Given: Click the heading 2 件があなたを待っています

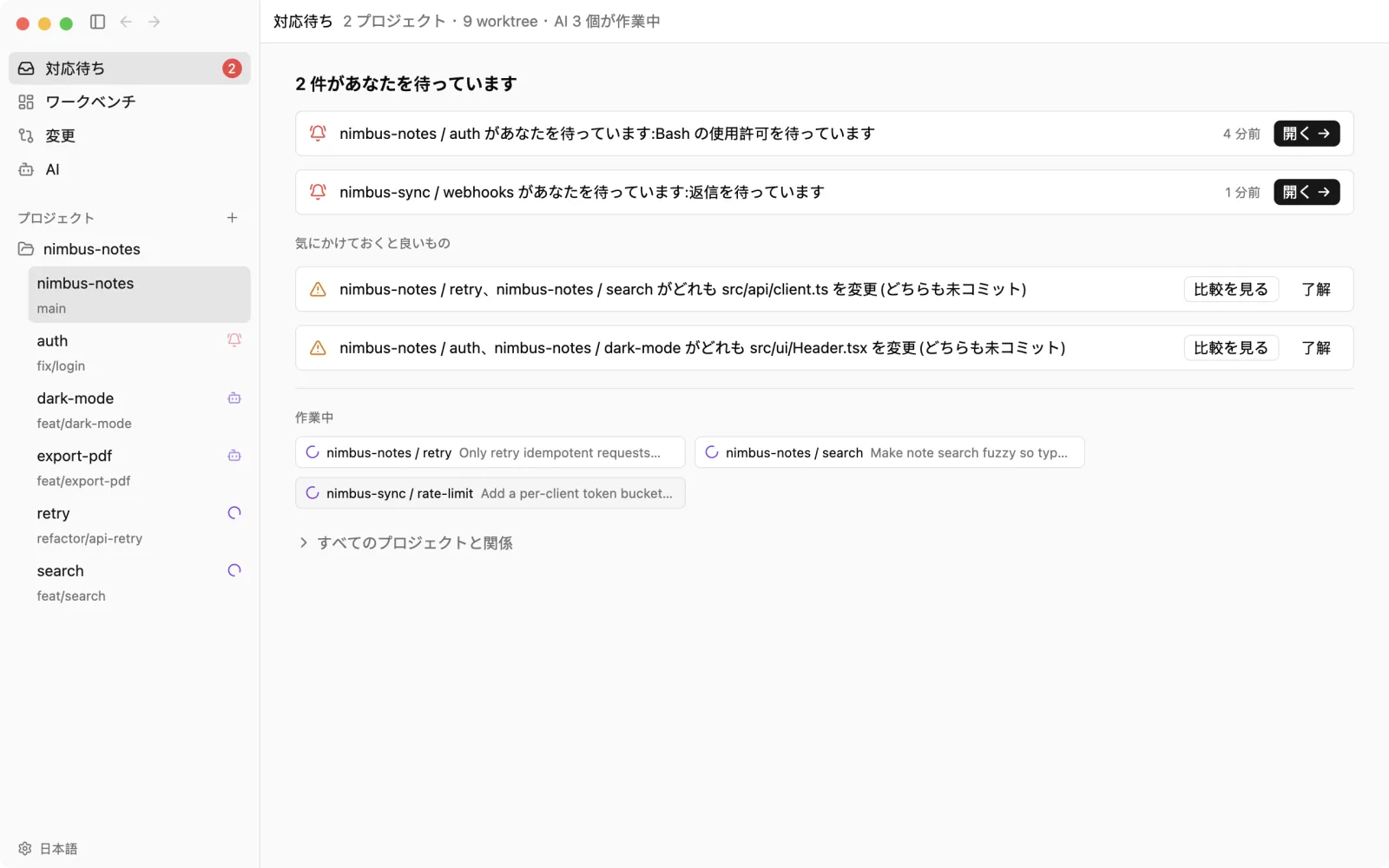Looking at the screenshot, I should point(406,83).
